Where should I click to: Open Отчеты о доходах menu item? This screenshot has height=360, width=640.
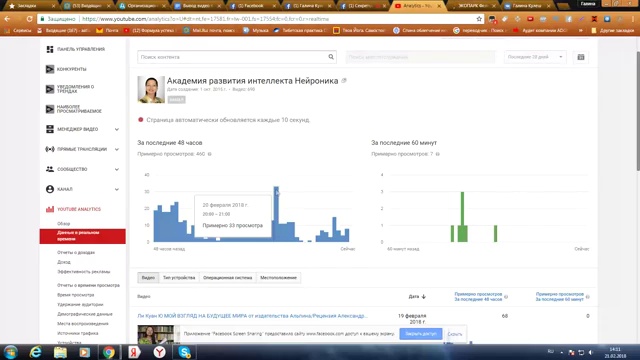(x=76, y=253)
